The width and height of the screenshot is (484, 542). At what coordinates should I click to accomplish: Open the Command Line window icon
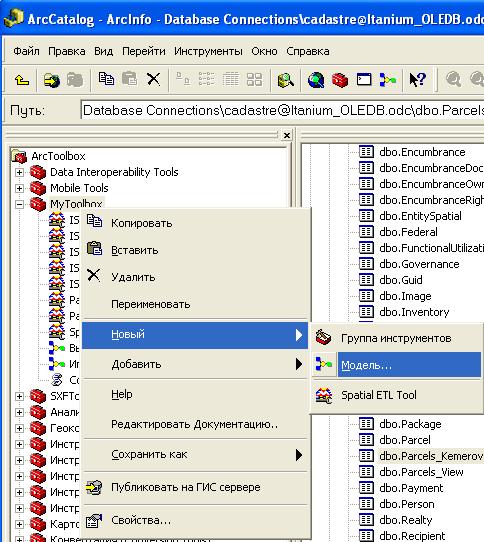click(x=364, y=80)
